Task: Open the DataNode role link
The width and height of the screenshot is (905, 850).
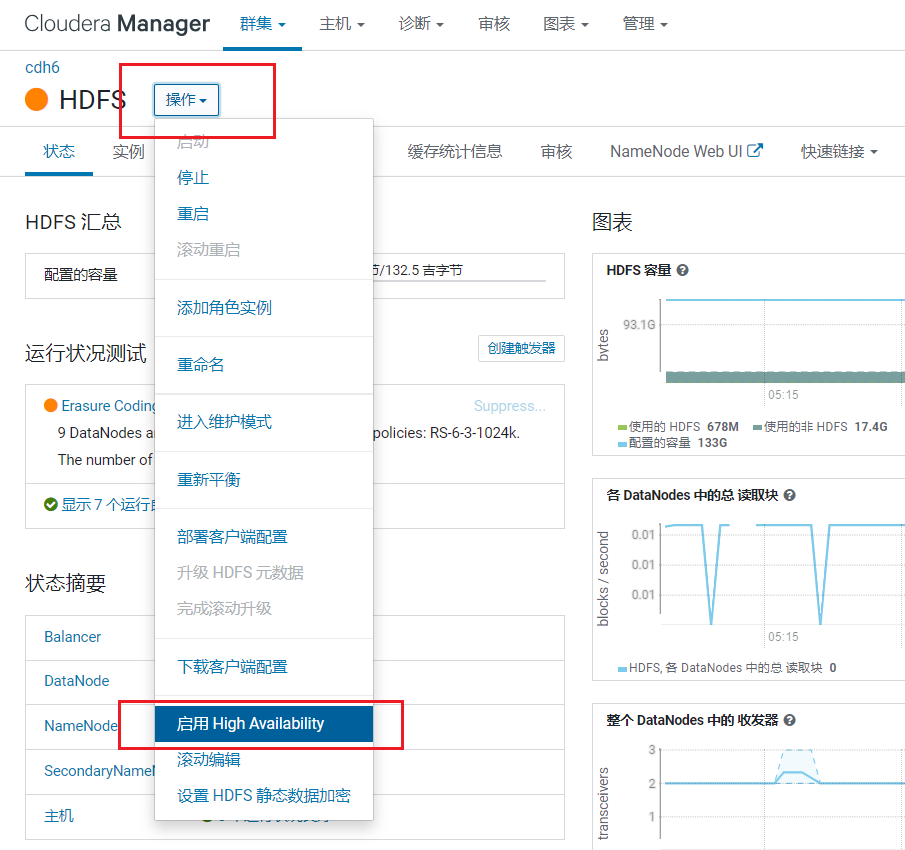Action: pyautogui.click(x=77, y=681)
